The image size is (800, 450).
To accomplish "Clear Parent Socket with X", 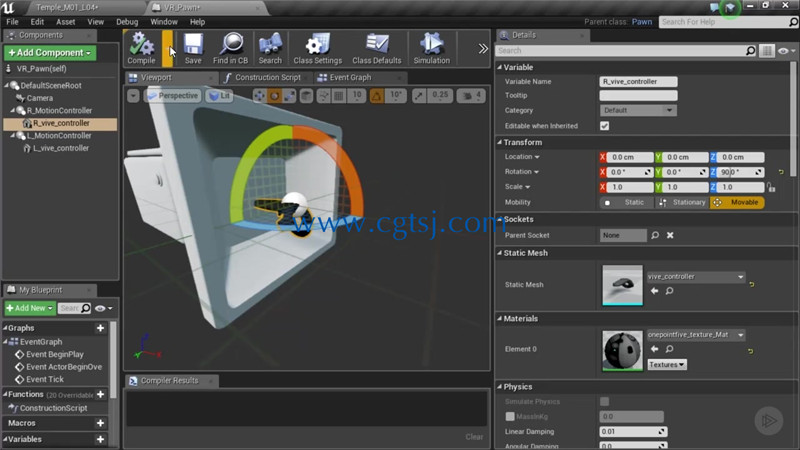I will [670, 235].
